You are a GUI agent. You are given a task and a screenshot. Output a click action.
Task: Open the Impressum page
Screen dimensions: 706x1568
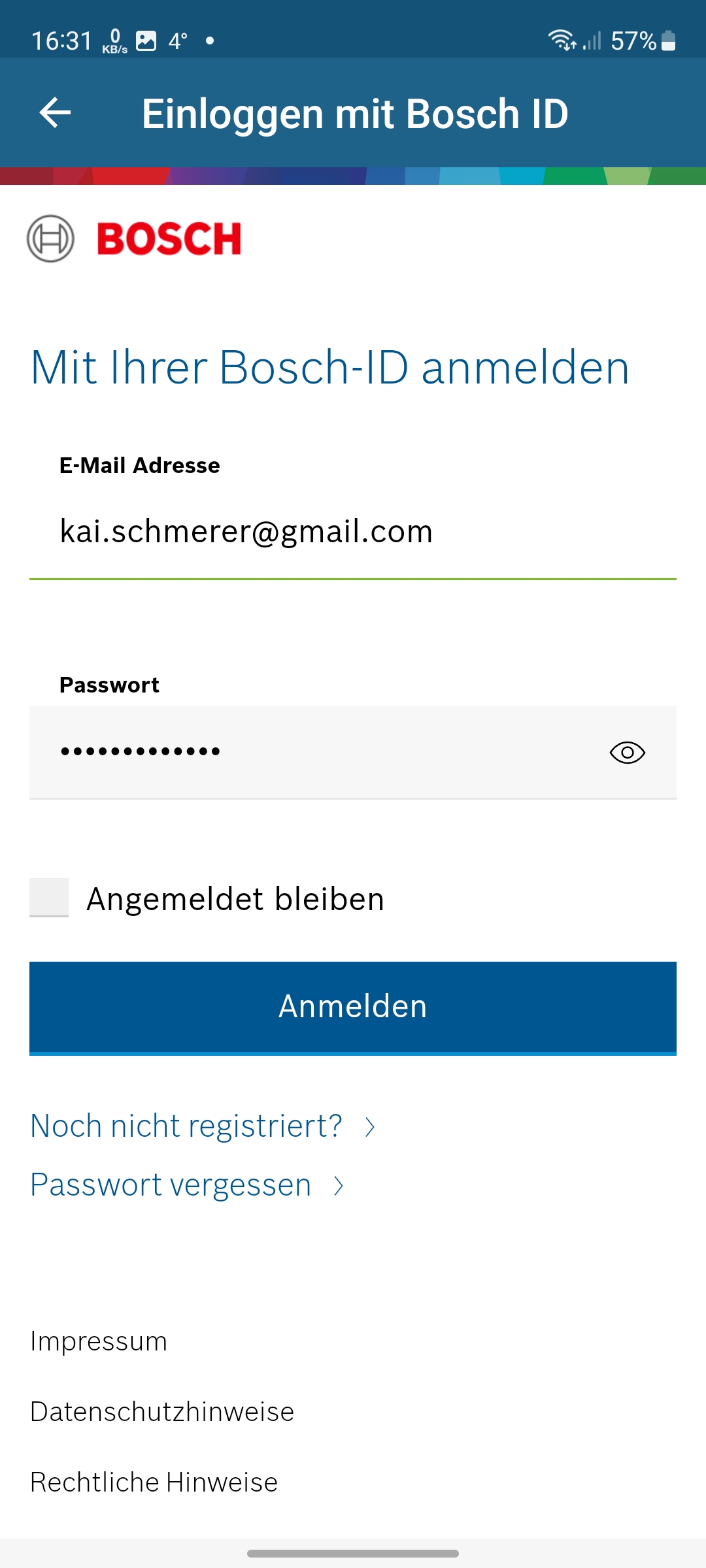point(99,1341)
